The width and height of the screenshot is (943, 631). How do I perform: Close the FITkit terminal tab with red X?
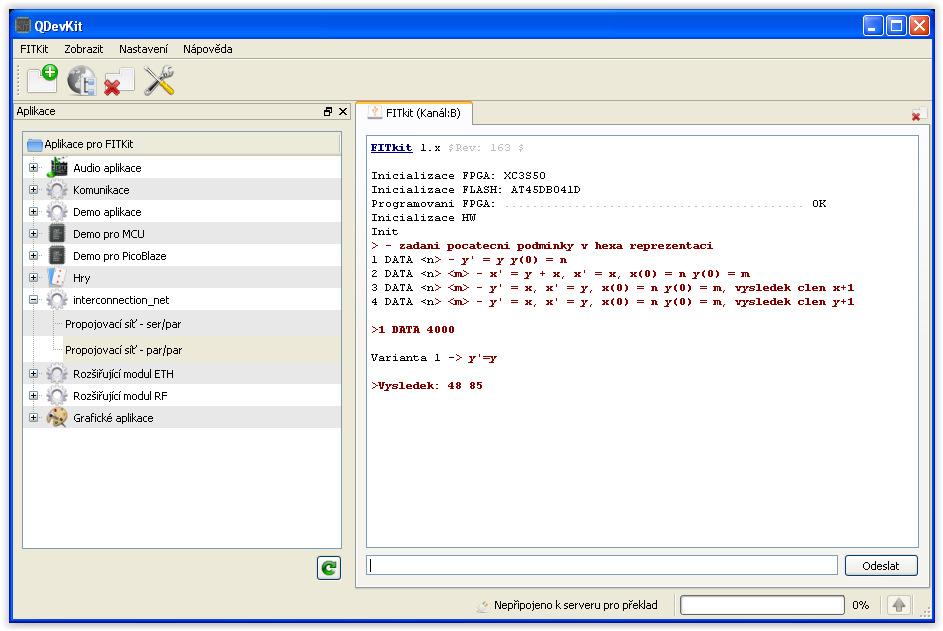(916, 116)
